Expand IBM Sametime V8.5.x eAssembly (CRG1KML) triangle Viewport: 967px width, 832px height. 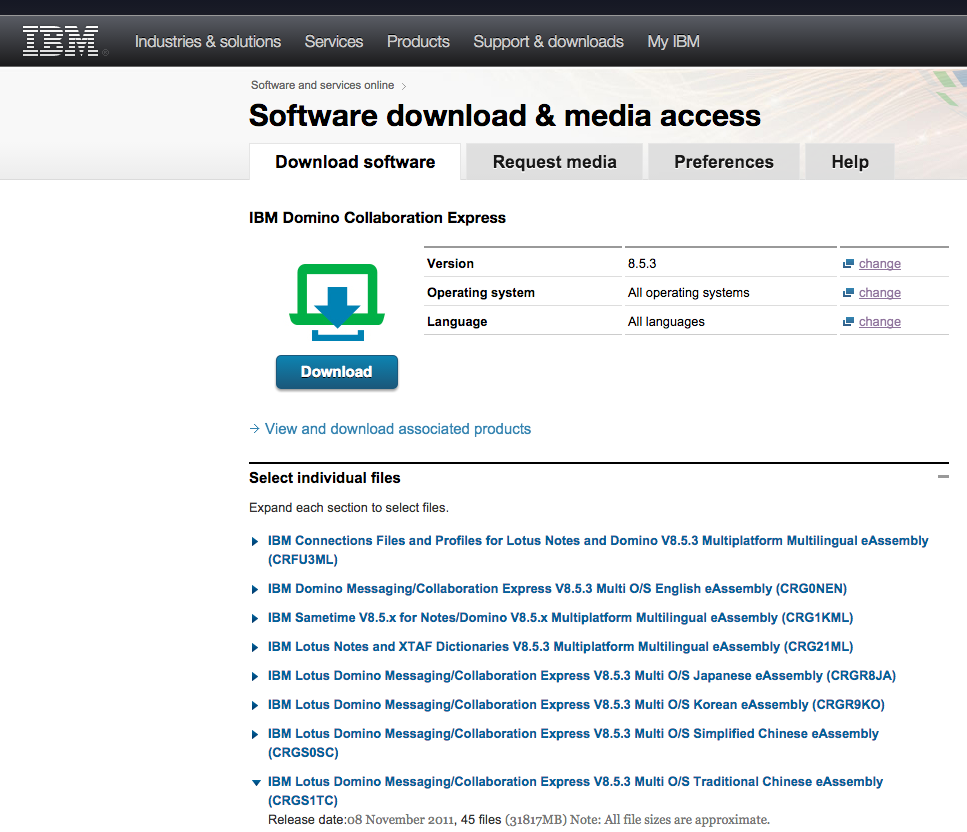click(x=255, y=619)
